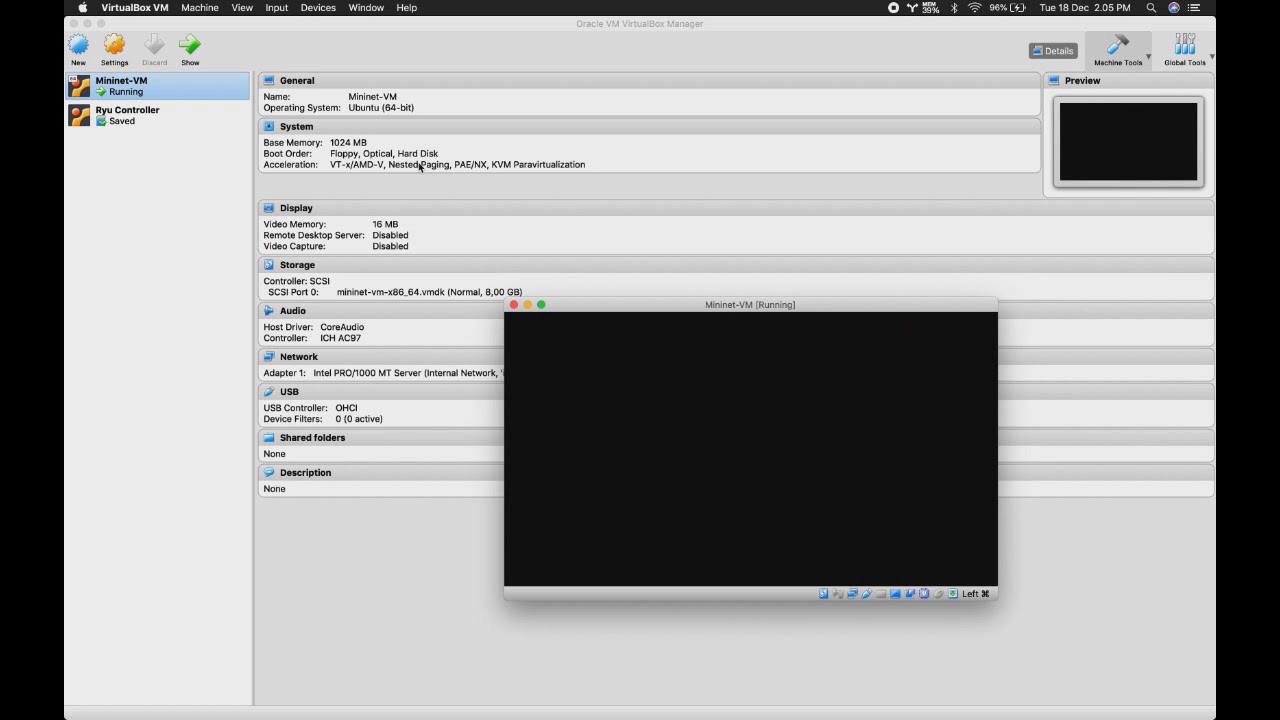Click the hard disk activity status icon
This screenshot has width=1280, height=720.
[x=824, y=594]
